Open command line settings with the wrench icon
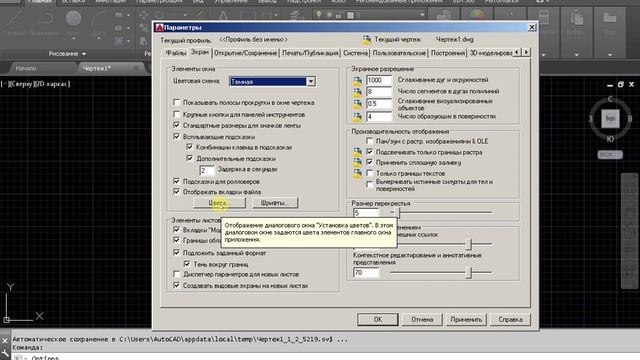The image size is (640, 360). coord(4,353)
